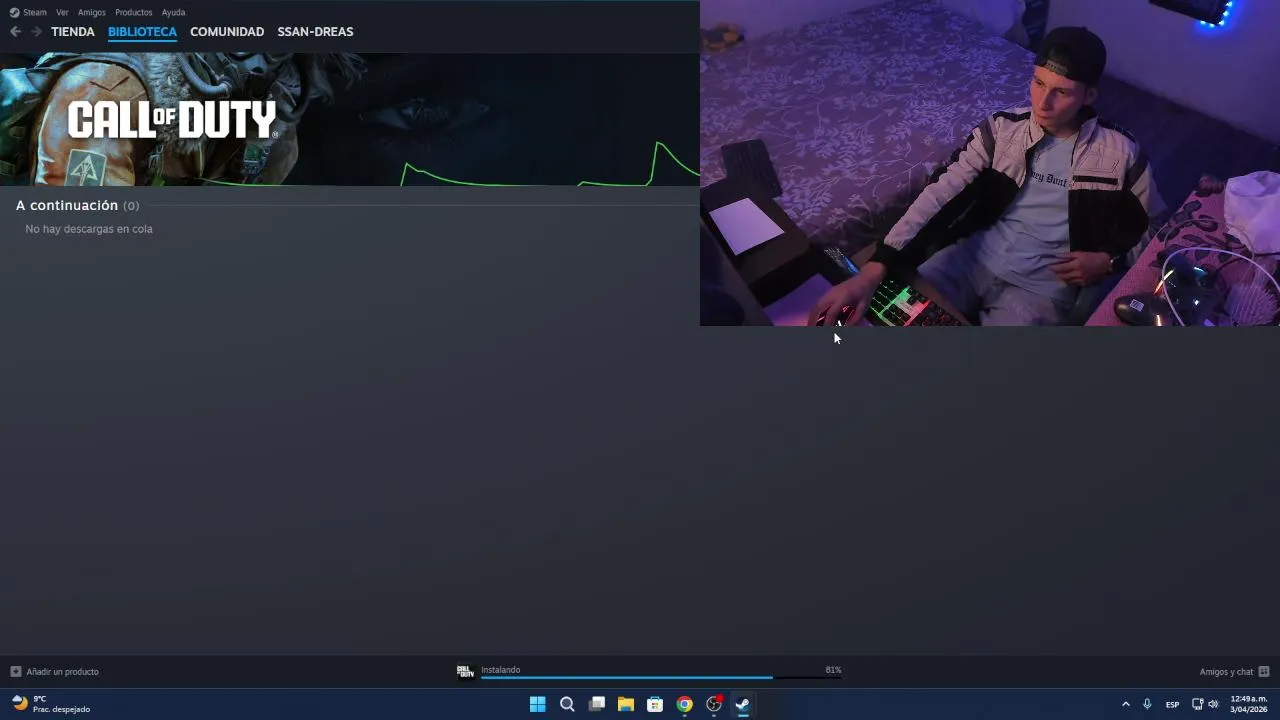This screenshot has height=720, width=1280.
Task: Open the Ver menu
Action: click(62, 12)
